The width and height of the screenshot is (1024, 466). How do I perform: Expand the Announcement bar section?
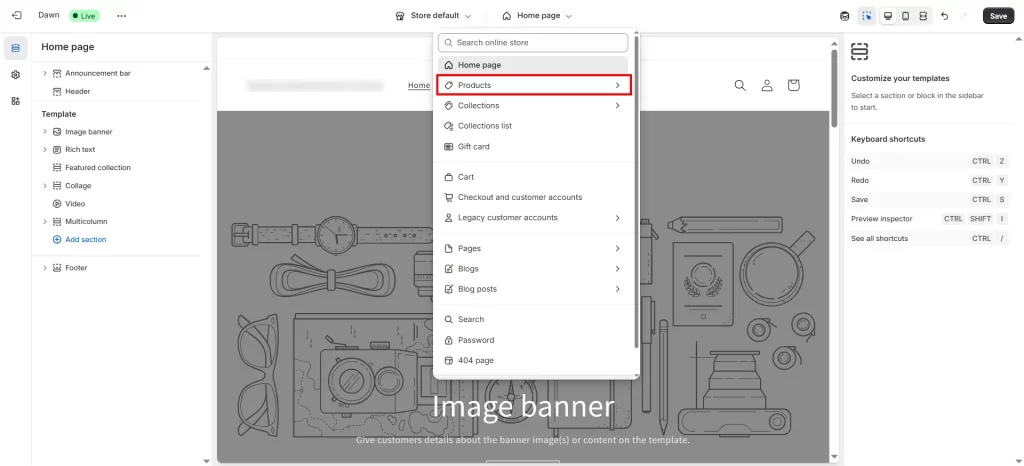tap(45, 73)
